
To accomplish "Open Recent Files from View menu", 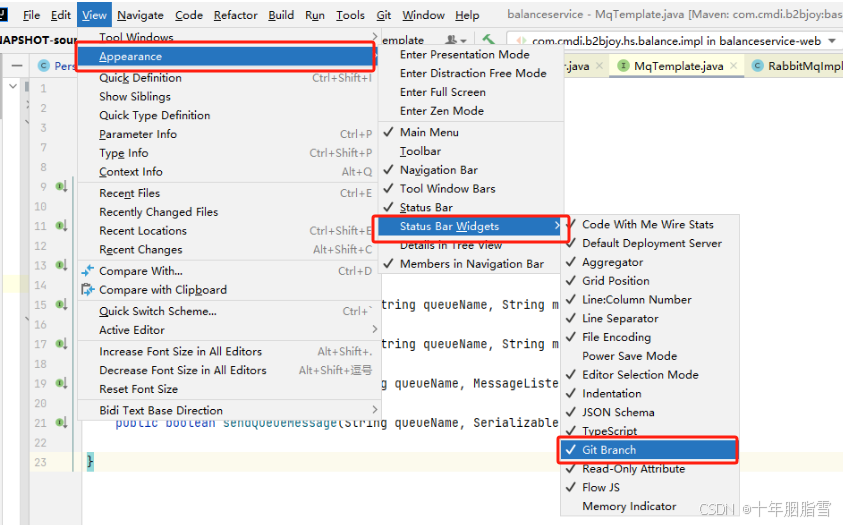I will [x=228, y=193].
